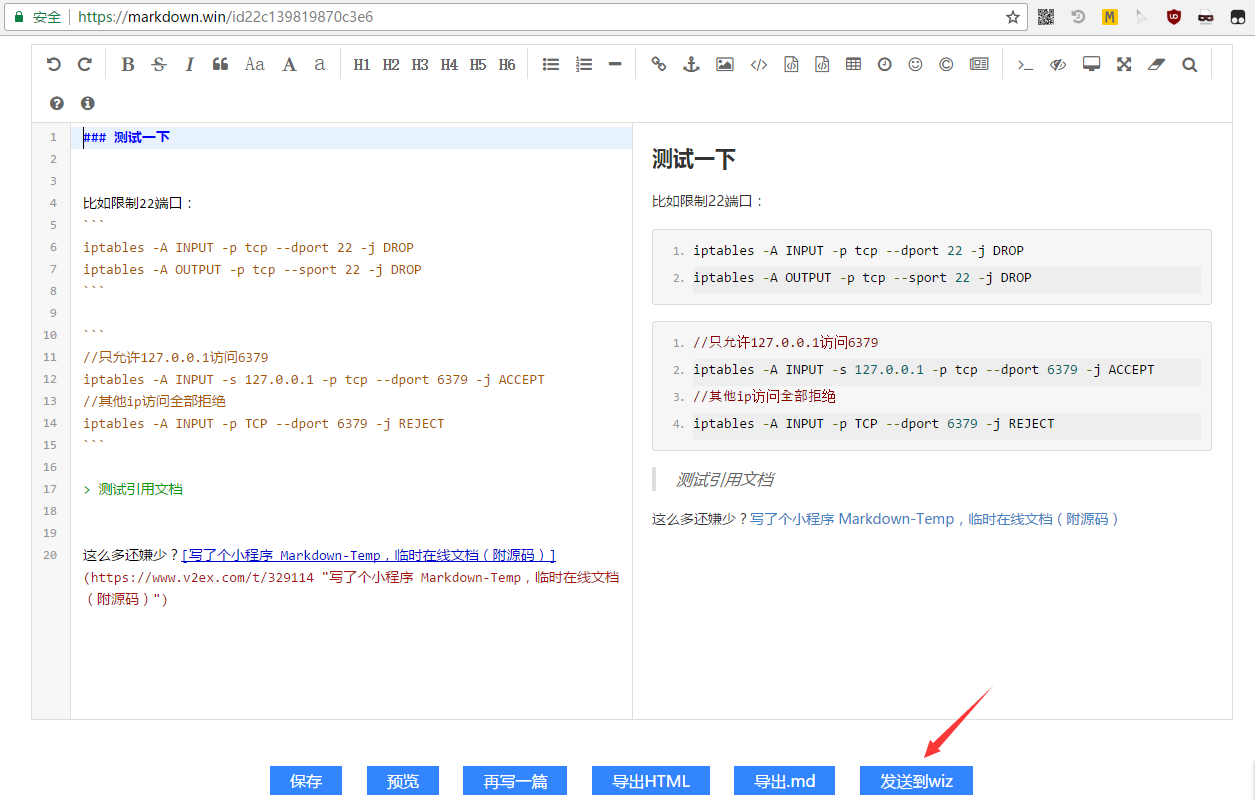The image size is (1255, 800).
Task: Open the emoji picker
Action: click(x=914, y=63)
